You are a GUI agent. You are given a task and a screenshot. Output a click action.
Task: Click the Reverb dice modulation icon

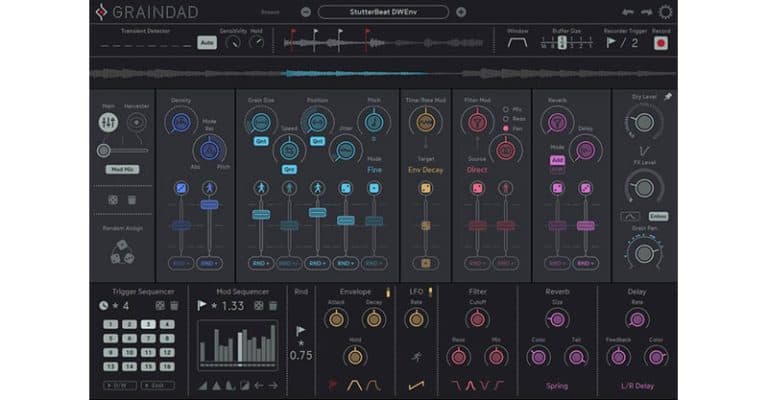point(557,188)
